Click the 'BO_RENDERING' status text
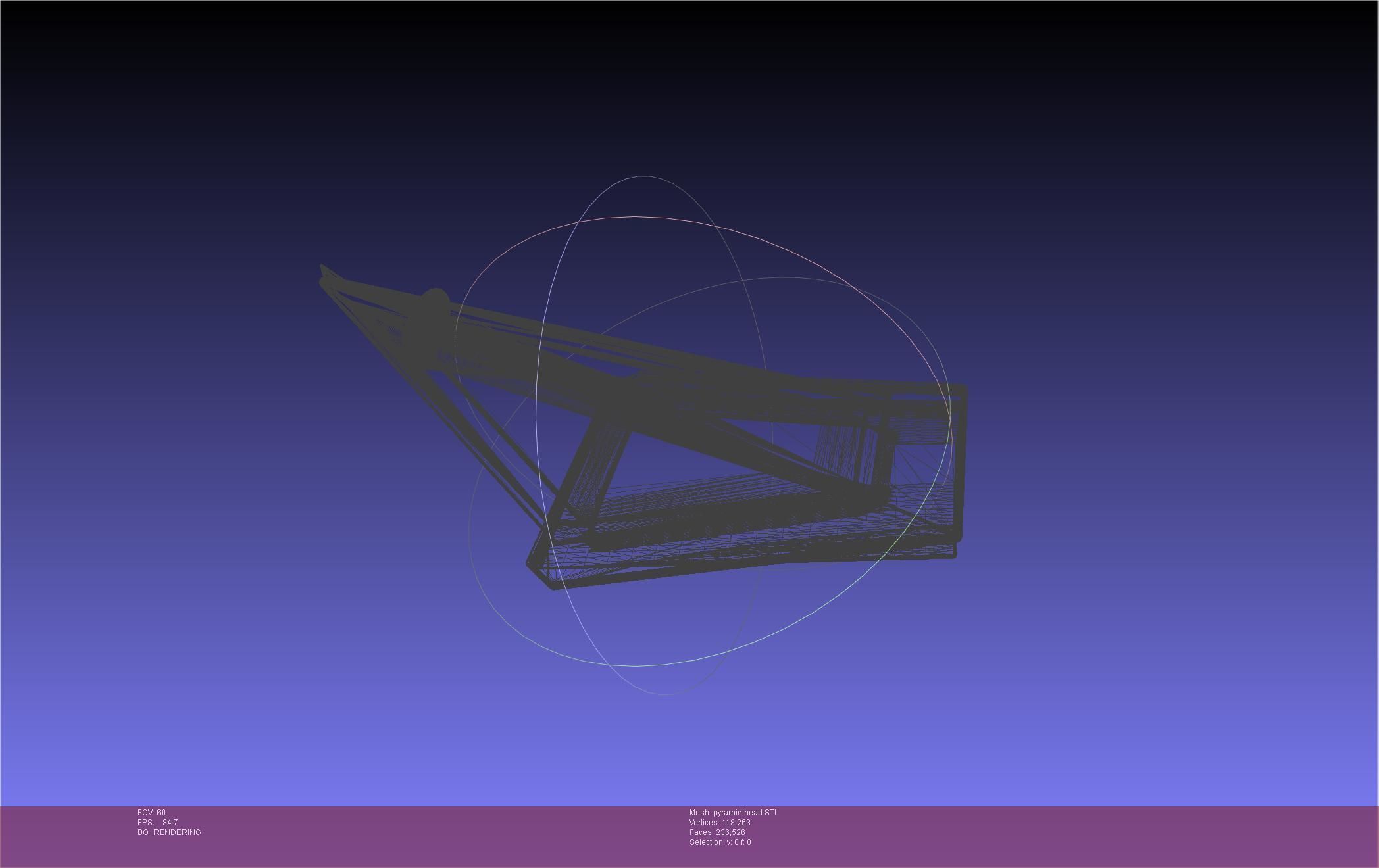Image resolution: width=1379 pixels, height=868 pixels. (169, 832)
